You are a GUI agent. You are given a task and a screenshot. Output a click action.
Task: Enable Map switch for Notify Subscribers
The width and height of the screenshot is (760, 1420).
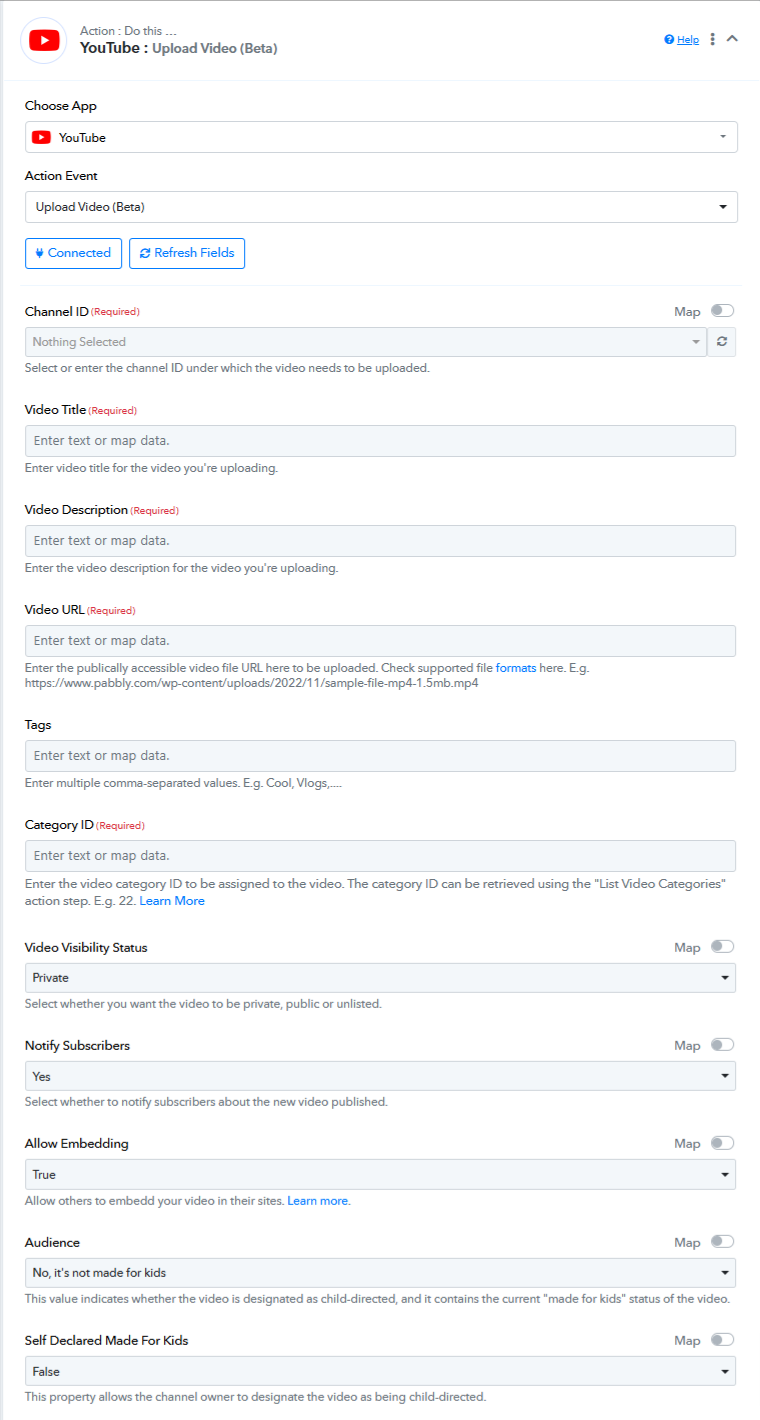[722, 1044]
